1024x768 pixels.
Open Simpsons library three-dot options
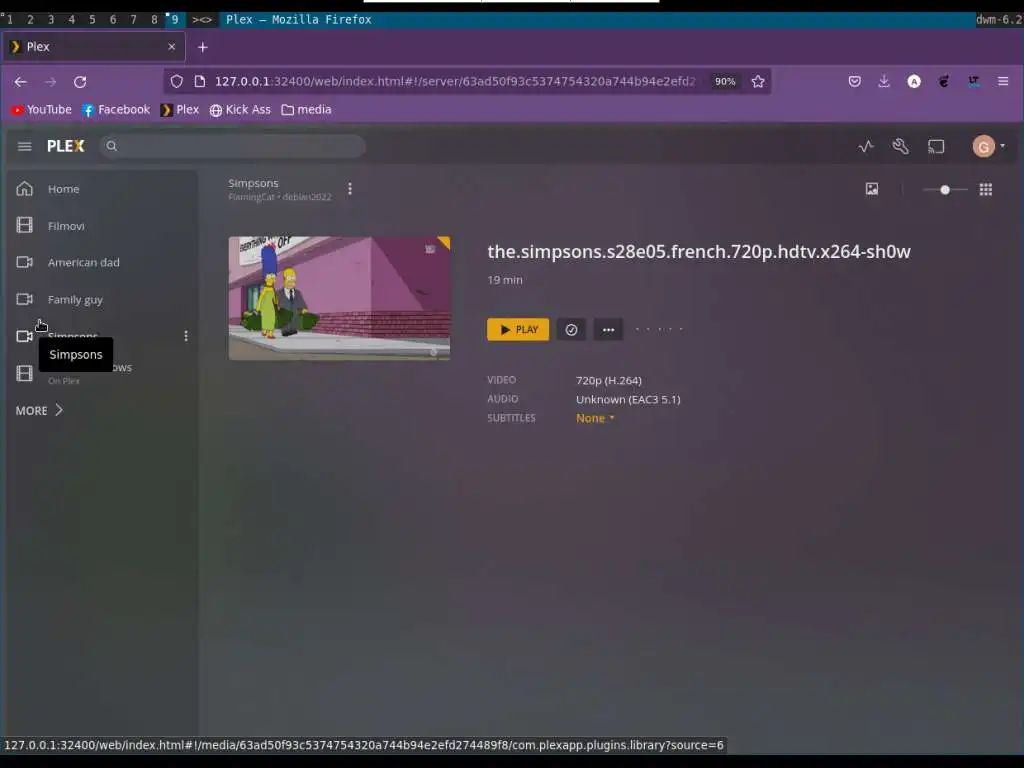[x=186, y=336]
